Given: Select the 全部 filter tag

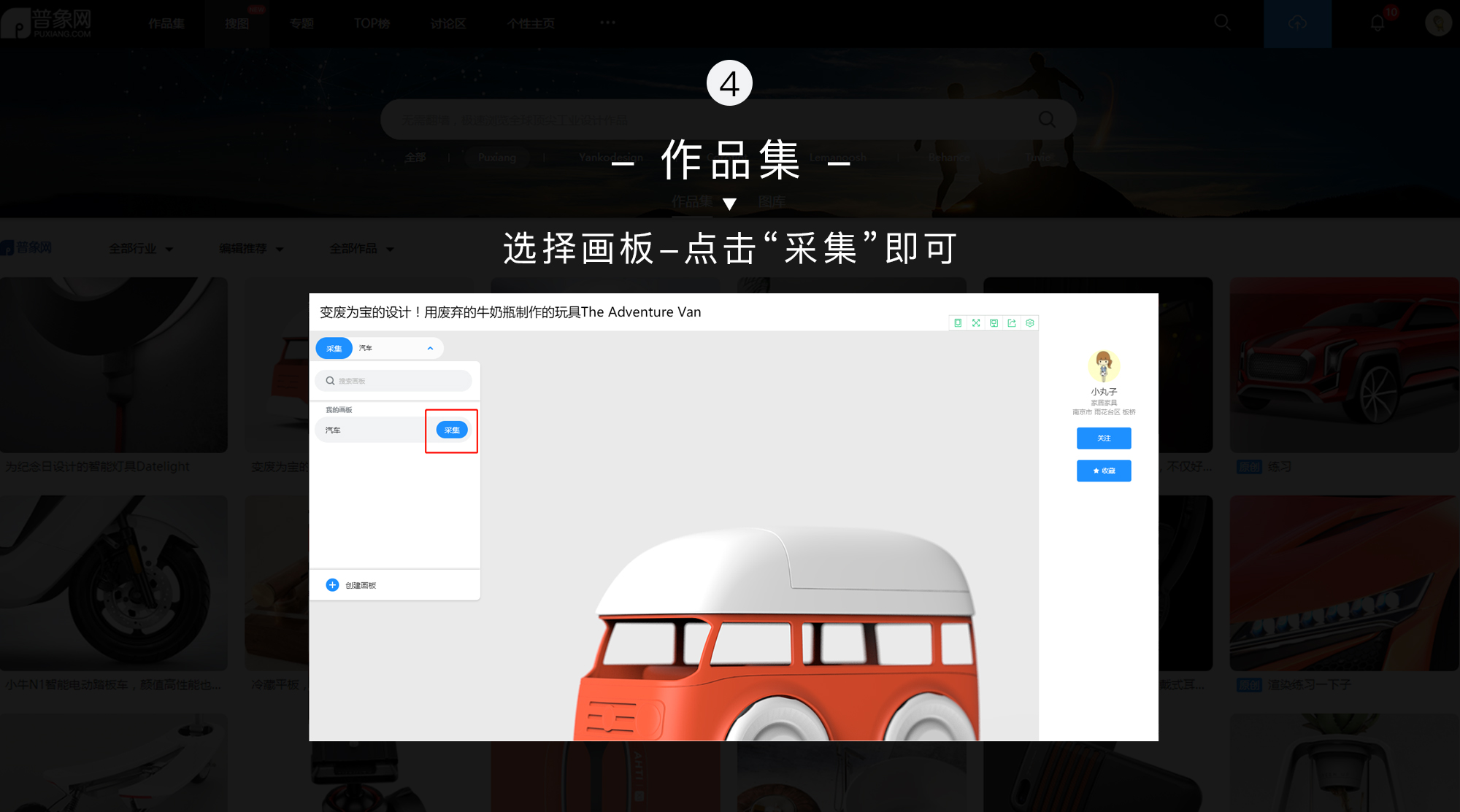Looking at the screenshot, I should (x=415, y=158).
